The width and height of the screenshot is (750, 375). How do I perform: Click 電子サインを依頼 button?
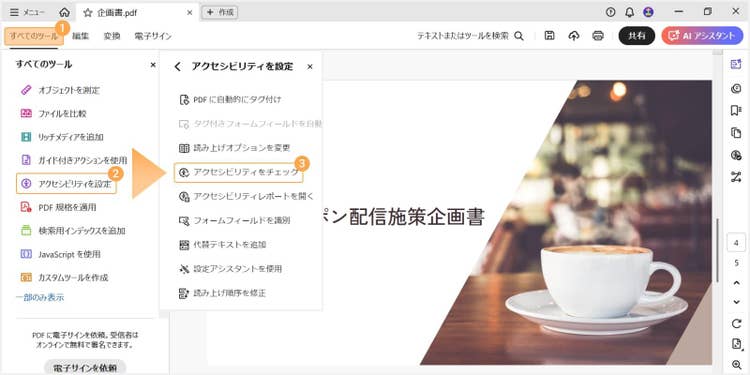85,368
